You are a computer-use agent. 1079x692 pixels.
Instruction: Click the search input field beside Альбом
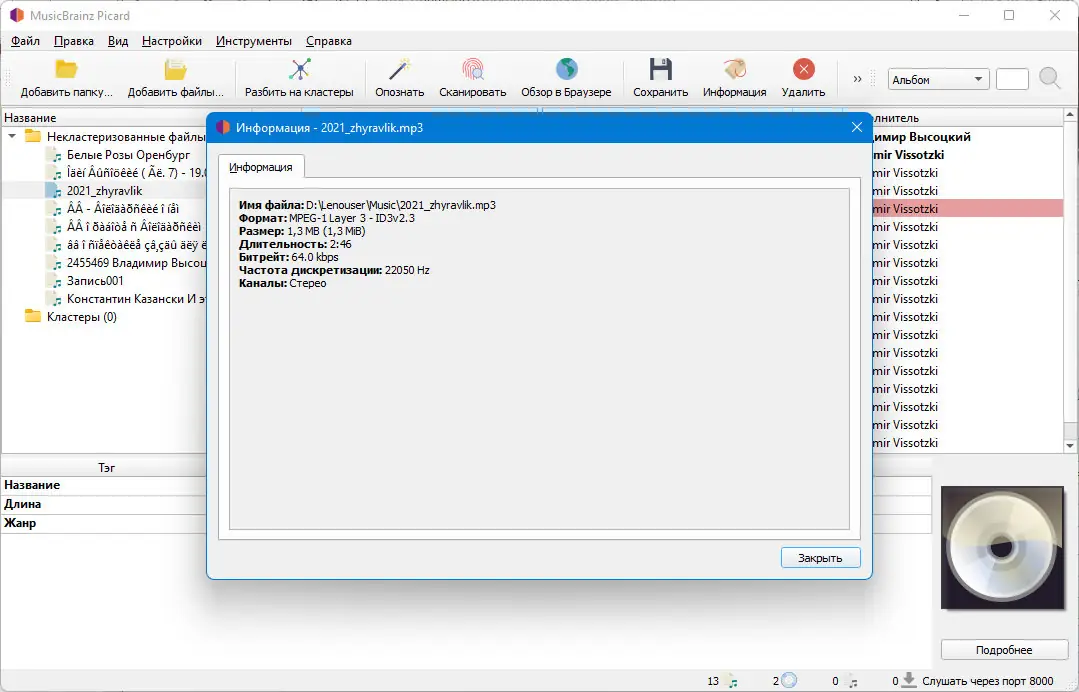[x=1012, y=80]
